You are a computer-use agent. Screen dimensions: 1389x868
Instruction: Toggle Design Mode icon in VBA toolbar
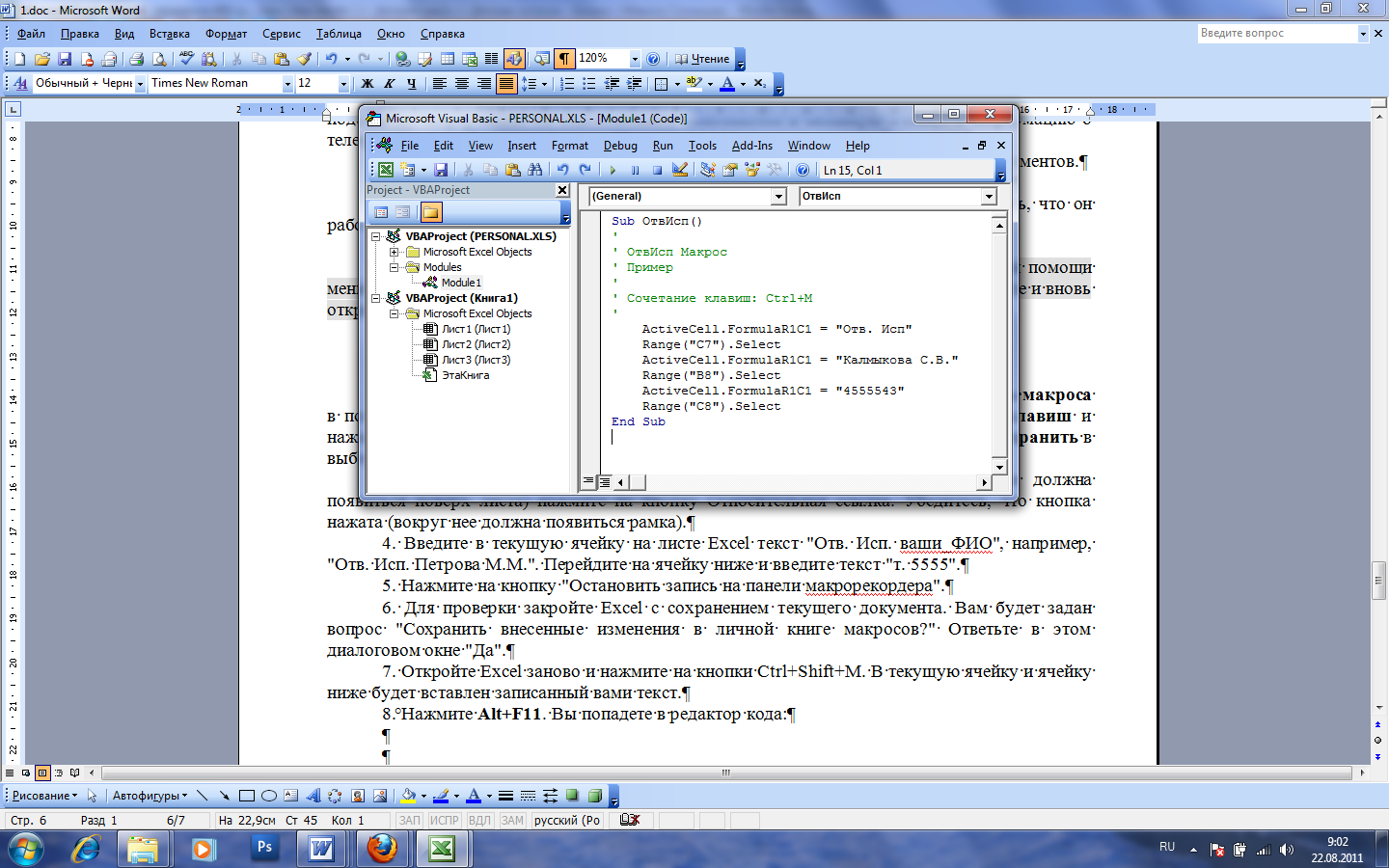[680, 170]
